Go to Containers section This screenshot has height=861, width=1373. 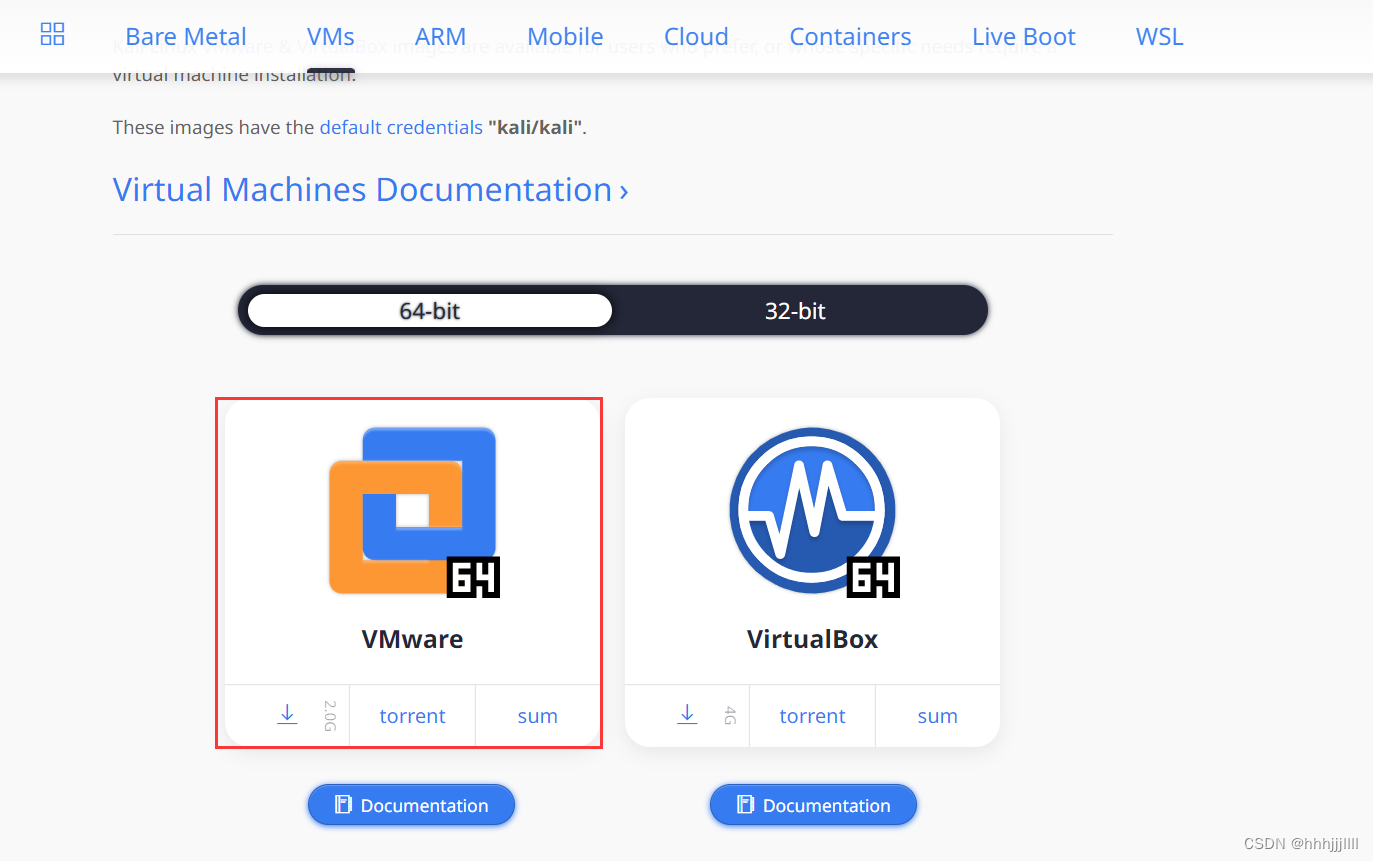[x=850, y=37]
